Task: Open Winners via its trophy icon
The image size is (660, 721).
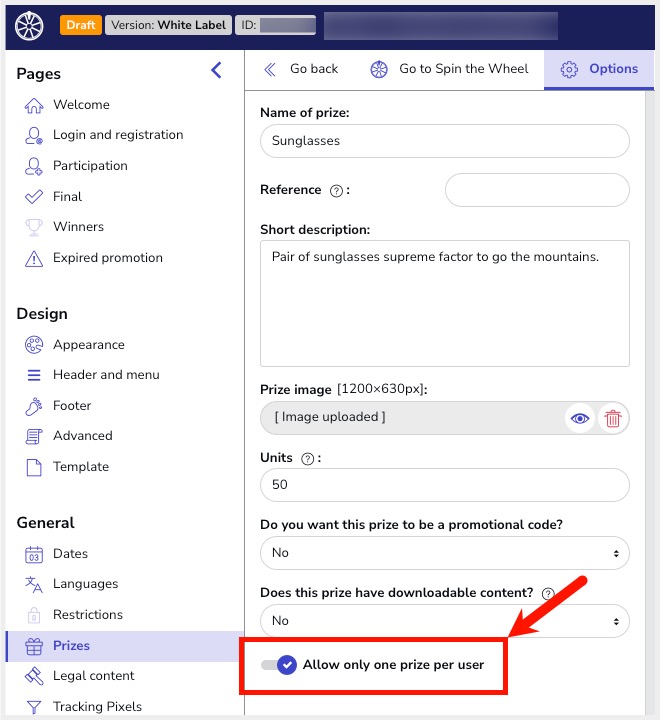Action: click(34, 227)
